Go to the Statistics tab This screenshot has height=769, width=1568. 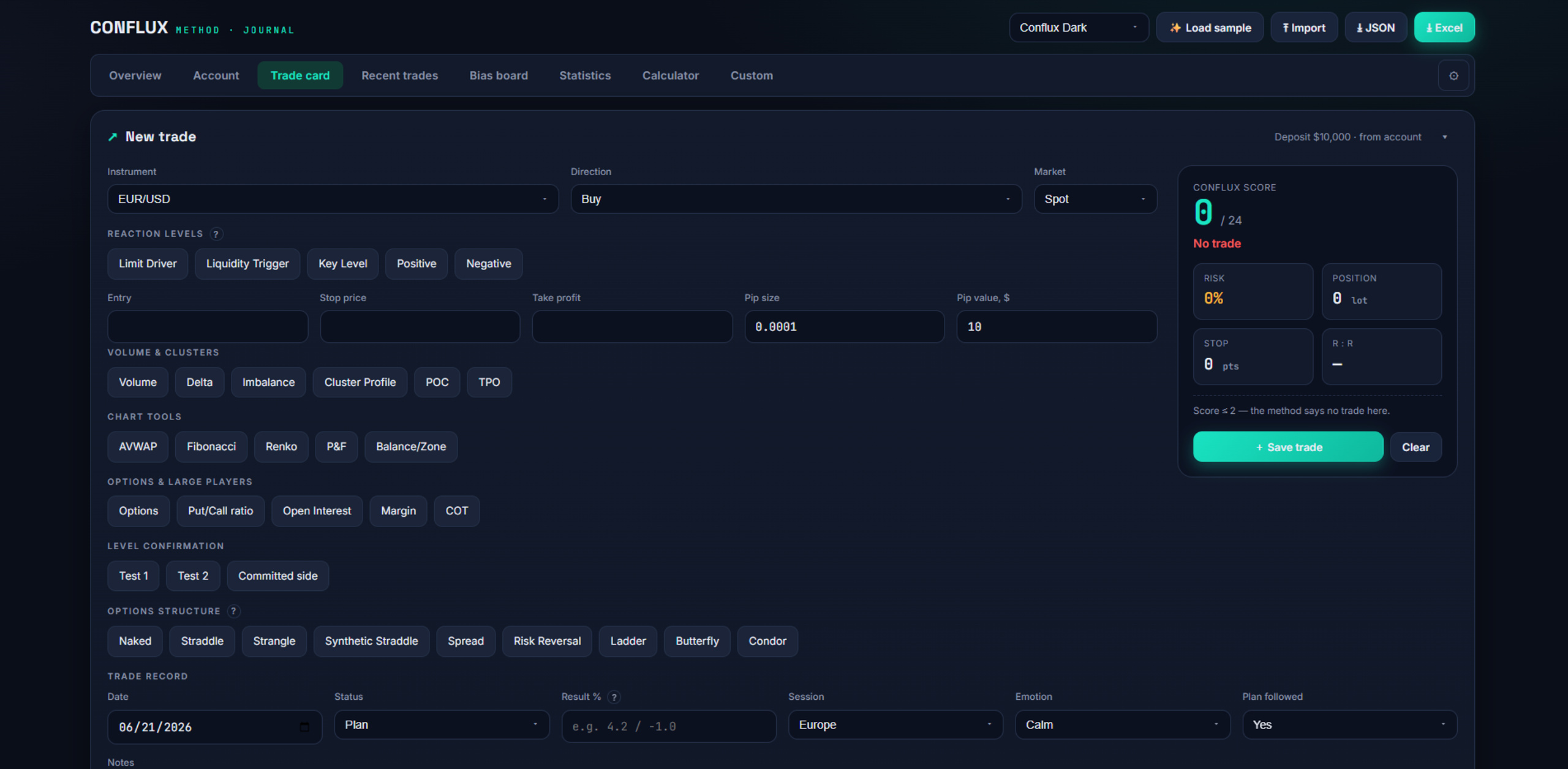coord(585,75)
